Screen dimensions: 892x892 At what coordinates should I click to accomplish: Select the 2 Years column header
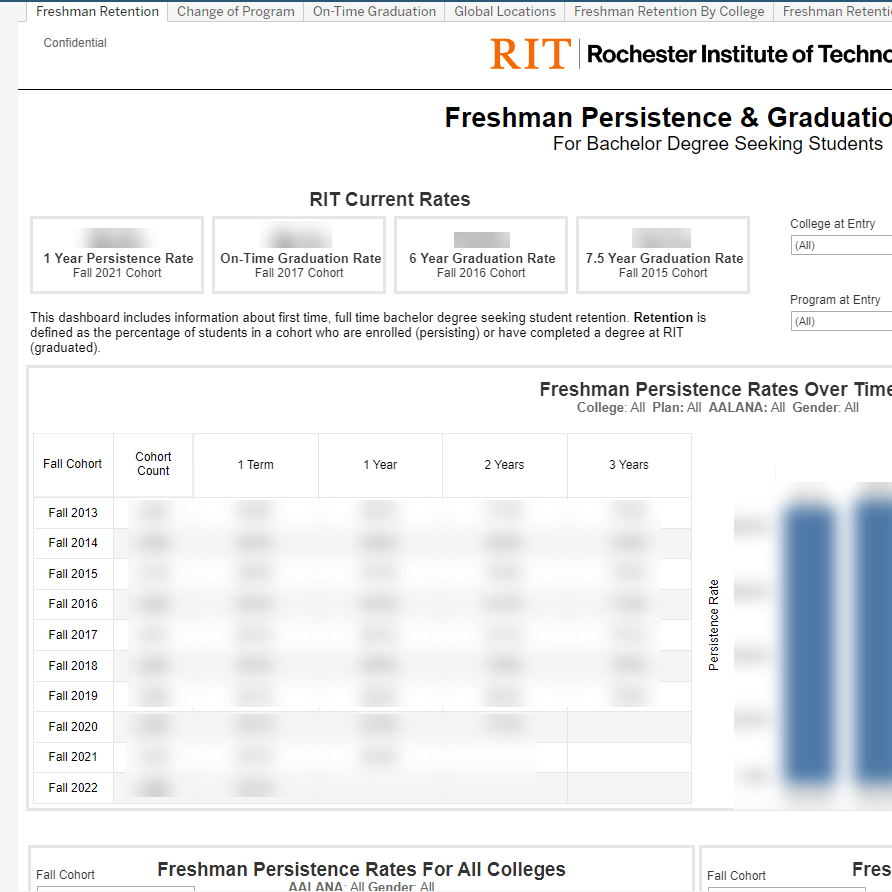(x=504, y=465)
